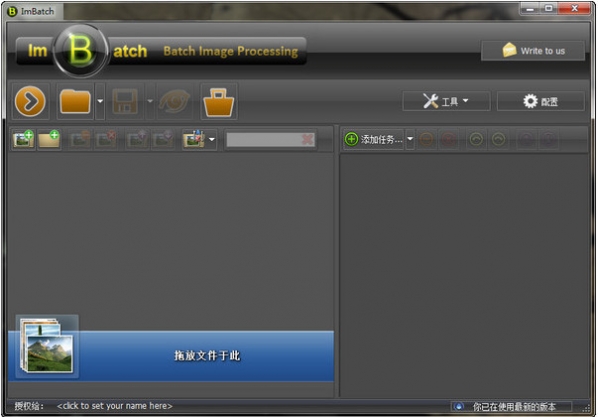Clear filter with the red X
The width and height of the screenshot is (598, 417).
click(x=308, y=140)
